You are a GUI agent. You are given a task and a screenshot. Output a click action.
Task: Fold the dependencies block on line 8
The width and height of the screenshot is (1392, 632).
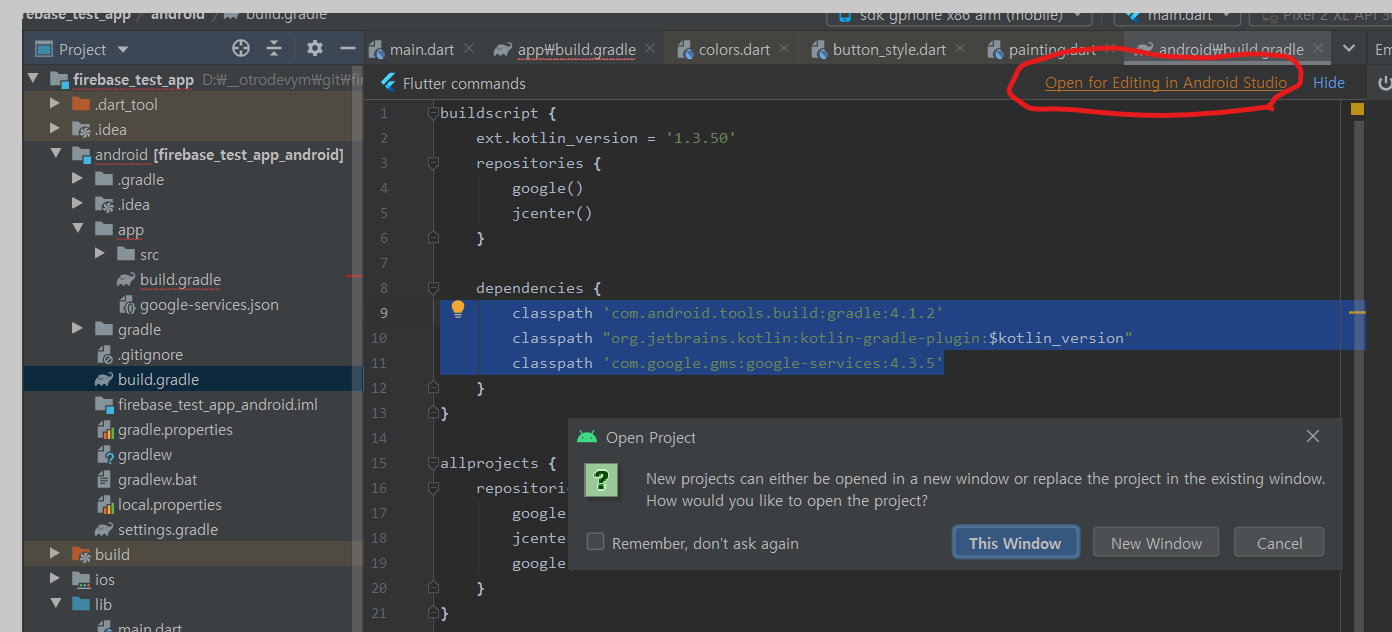point(433,288)
